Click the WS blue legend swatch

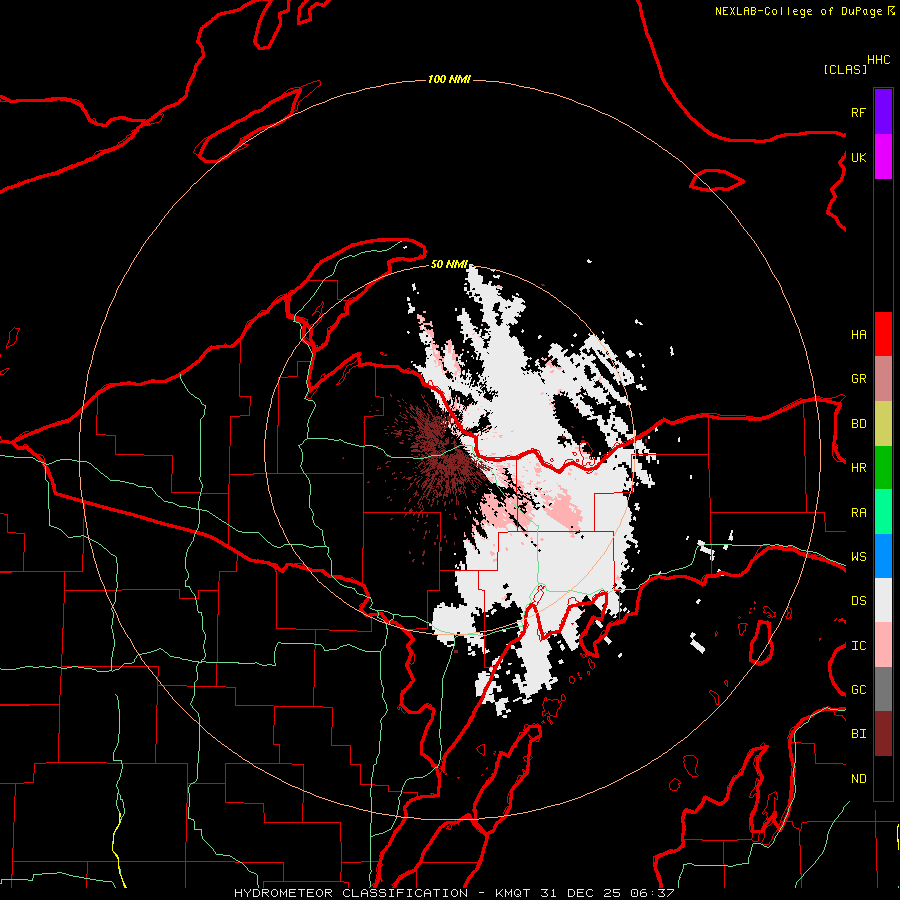click(x=883, y=556)
